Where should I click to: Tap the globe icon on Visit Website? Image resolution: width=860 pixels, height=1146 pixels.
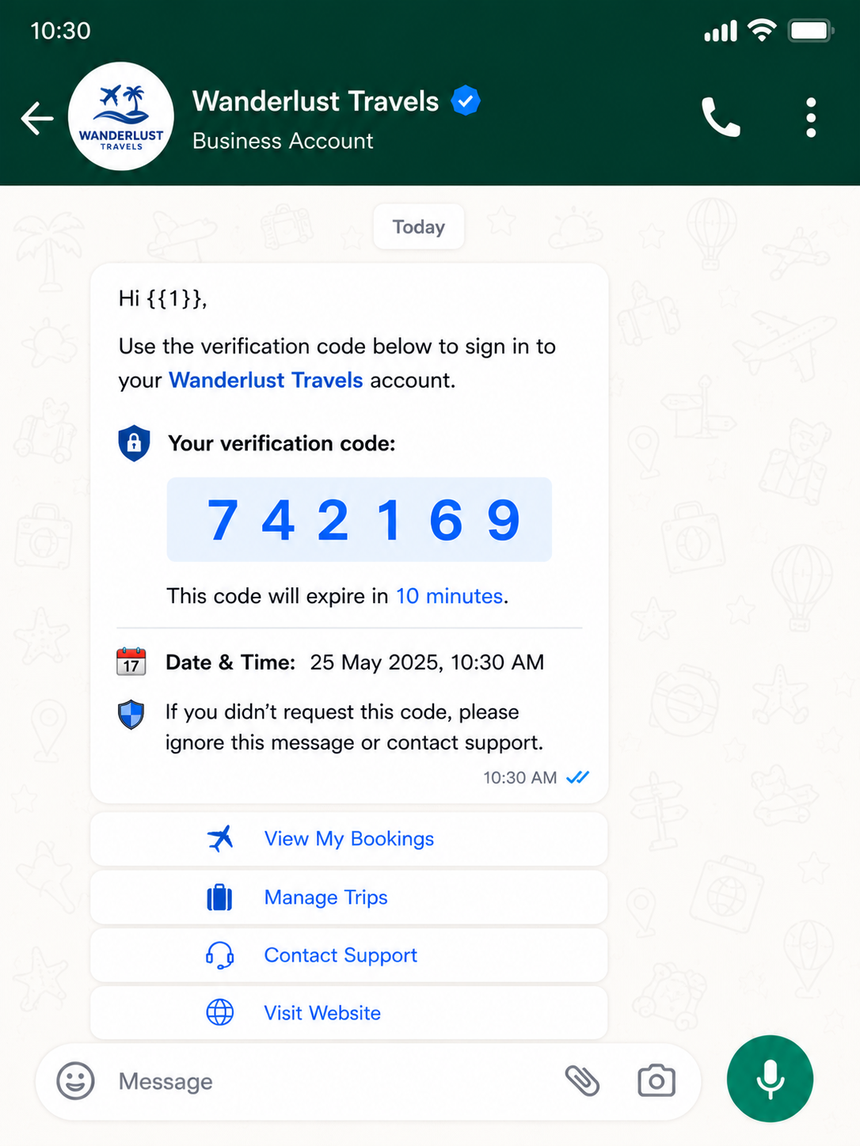click(x=220, y=1012)
